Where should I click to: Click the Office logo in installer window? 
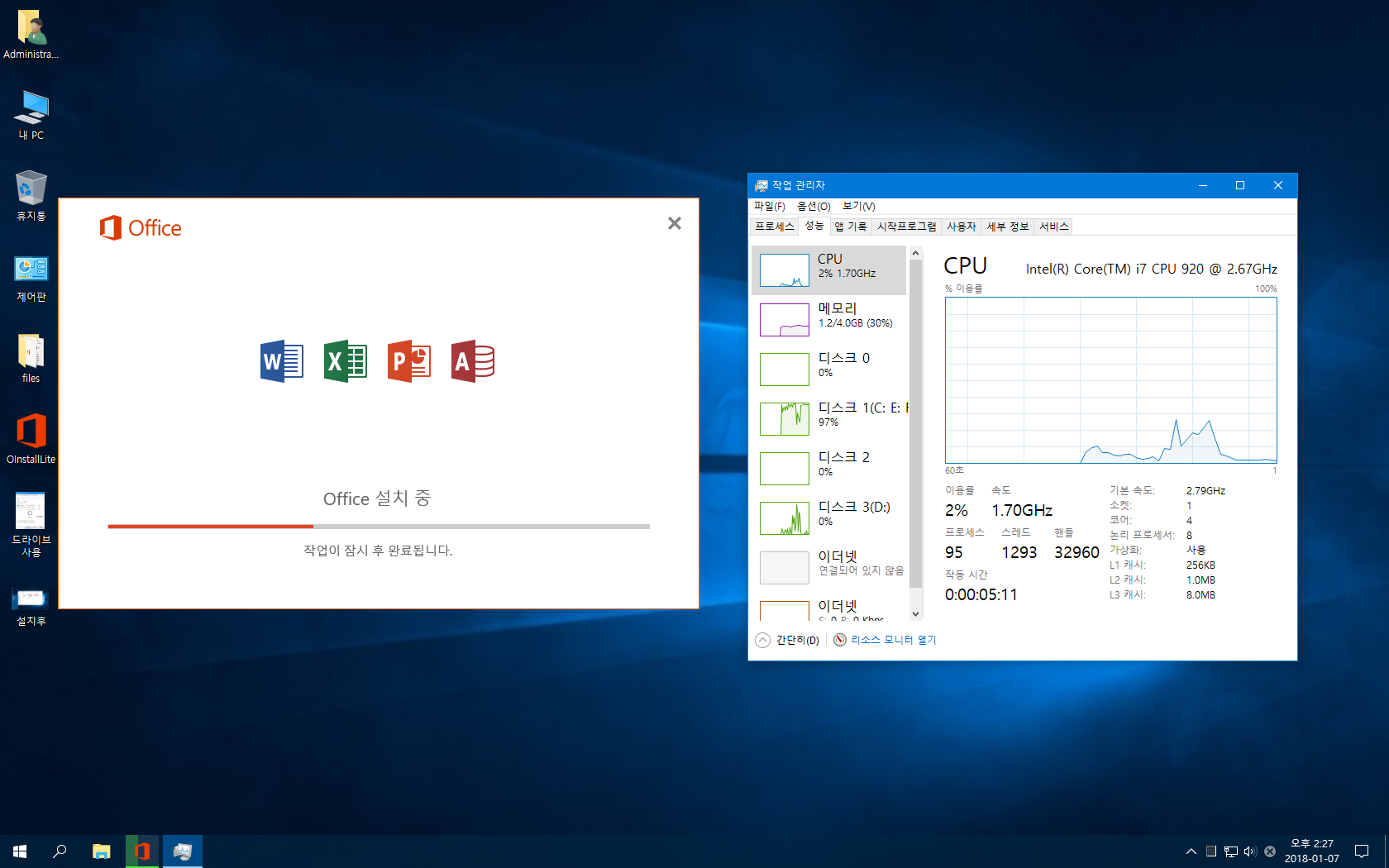[141, 228]
